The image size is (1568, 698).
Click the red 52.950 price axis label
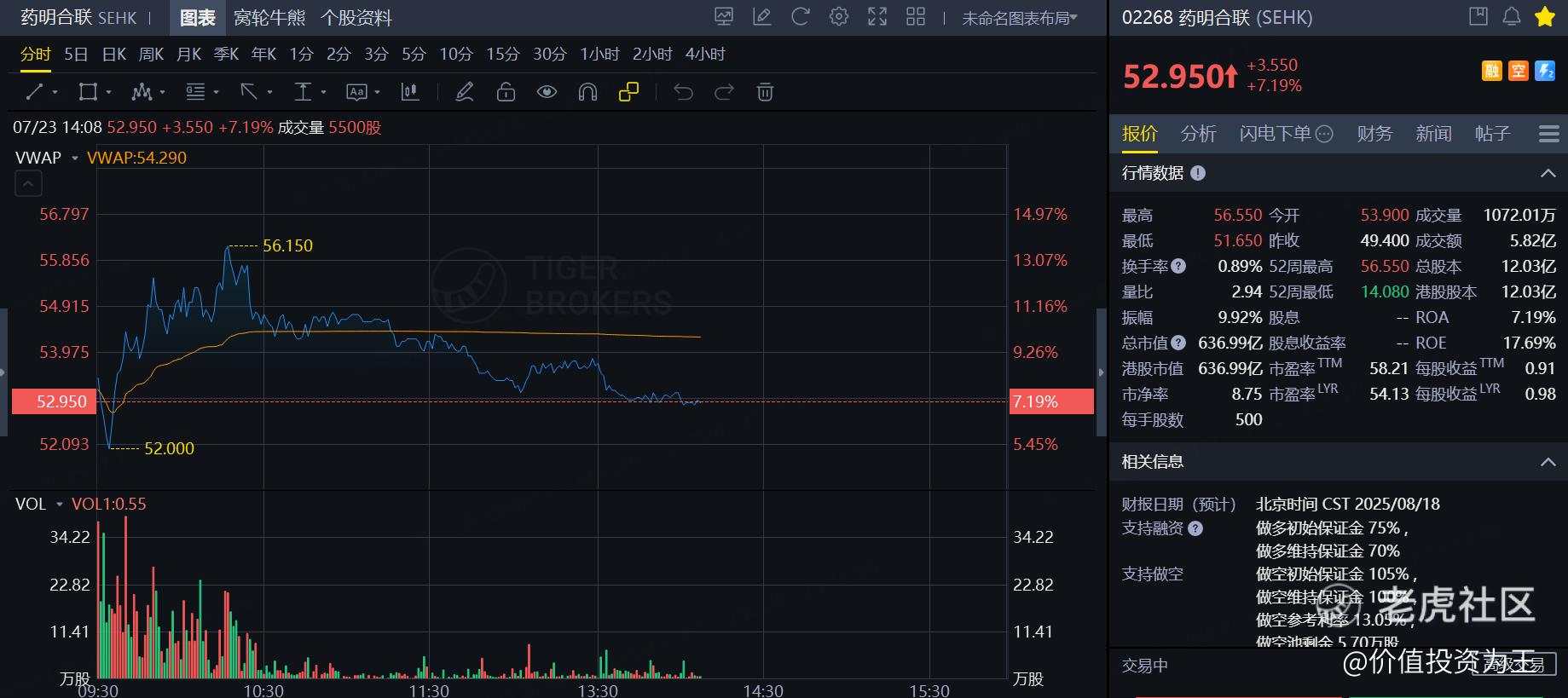click(x=53, y=401)
